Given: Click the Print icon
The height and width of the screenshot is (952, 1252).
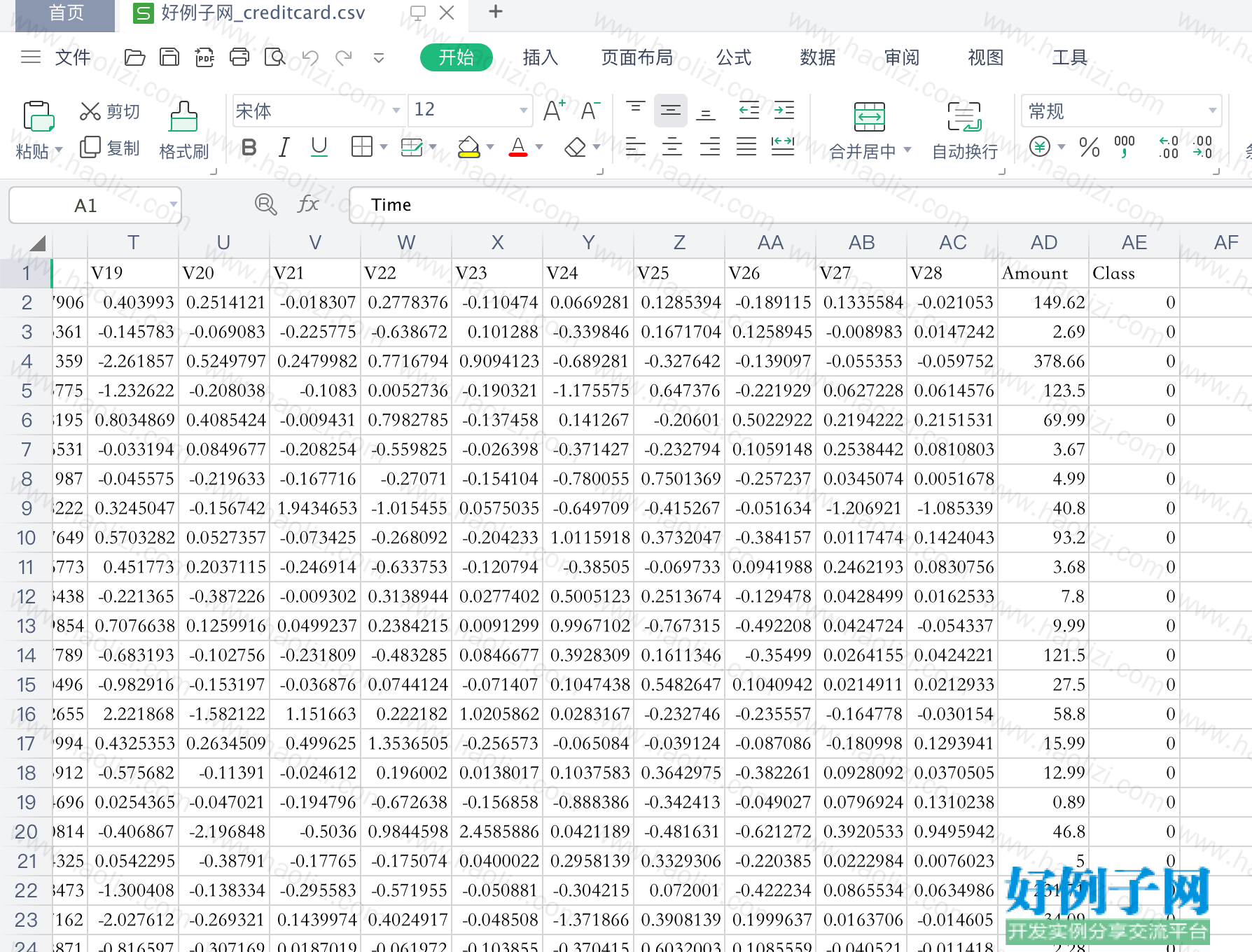Looking at the screenshot, I should (239, 57).
